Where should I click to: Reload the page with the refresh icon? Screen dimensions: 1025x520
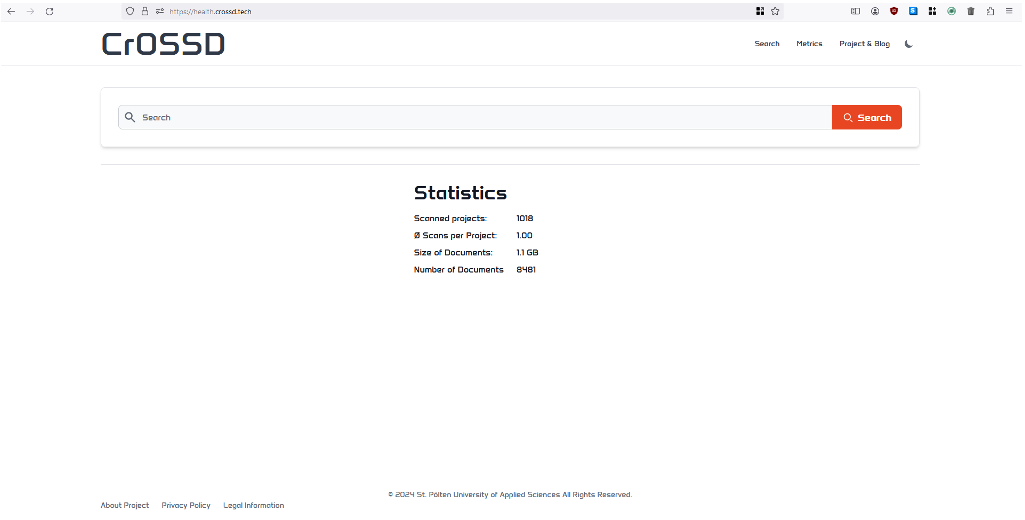click(49, 11)
